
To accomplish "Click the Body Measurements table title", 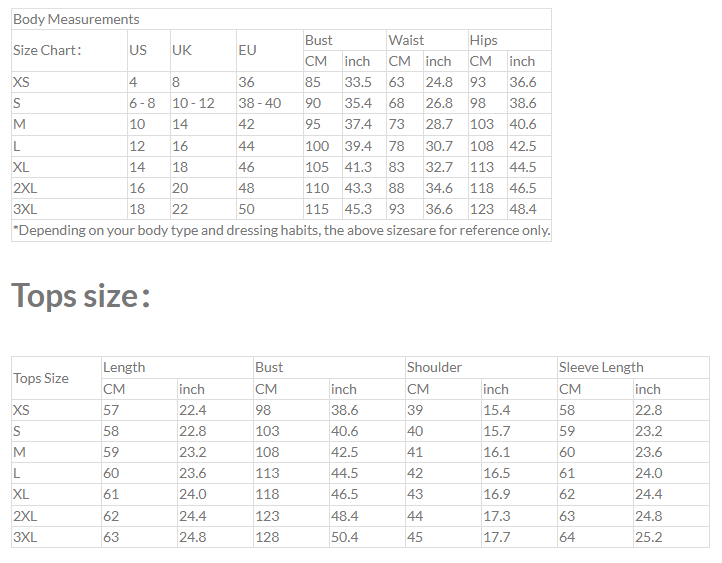I will 76,19.
